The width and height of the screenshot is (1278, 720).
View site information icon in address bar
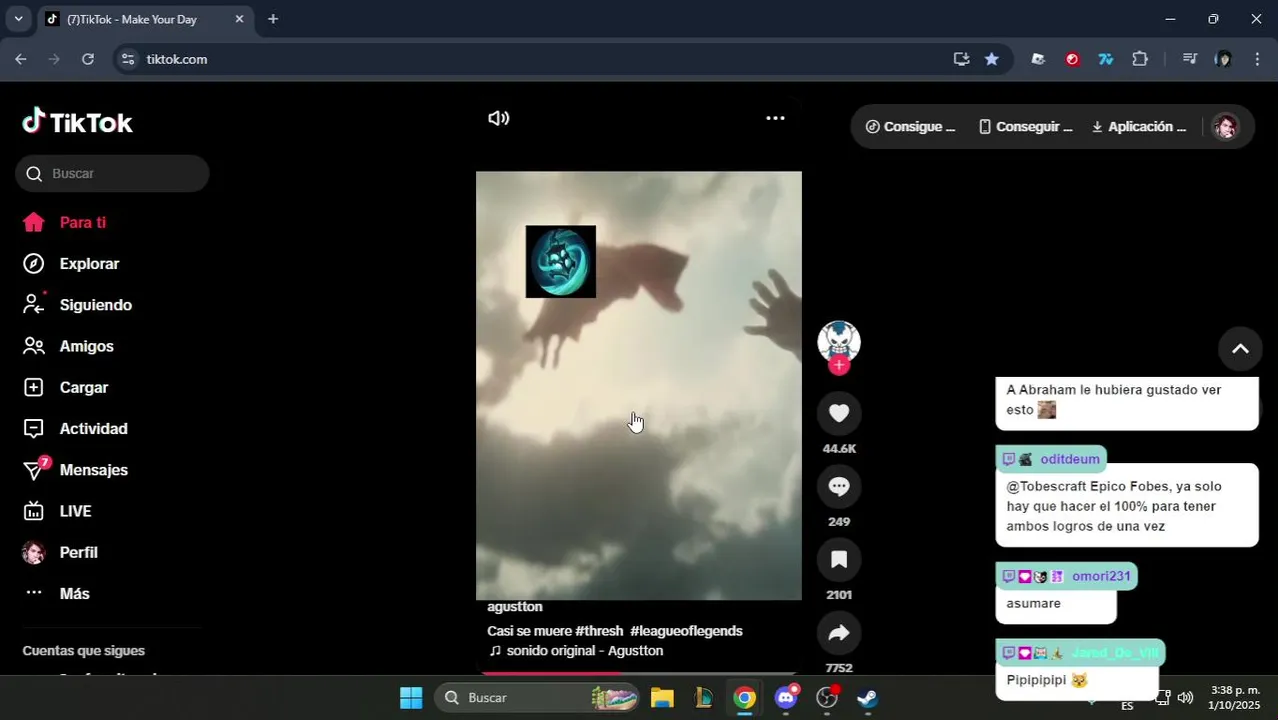pyautogui.click(x=127, y=59)
